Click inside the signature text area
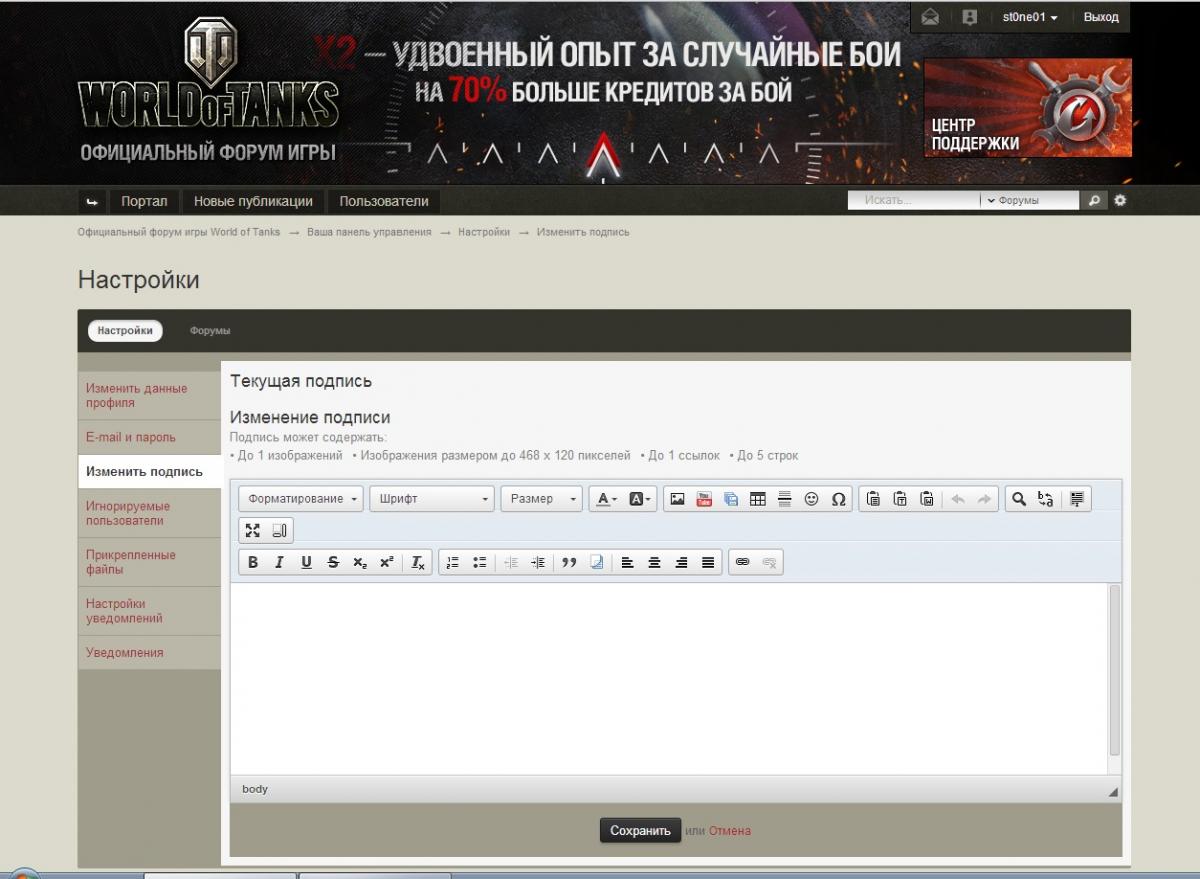Screen dimensions: 1200x879 [x=668, y=678]
